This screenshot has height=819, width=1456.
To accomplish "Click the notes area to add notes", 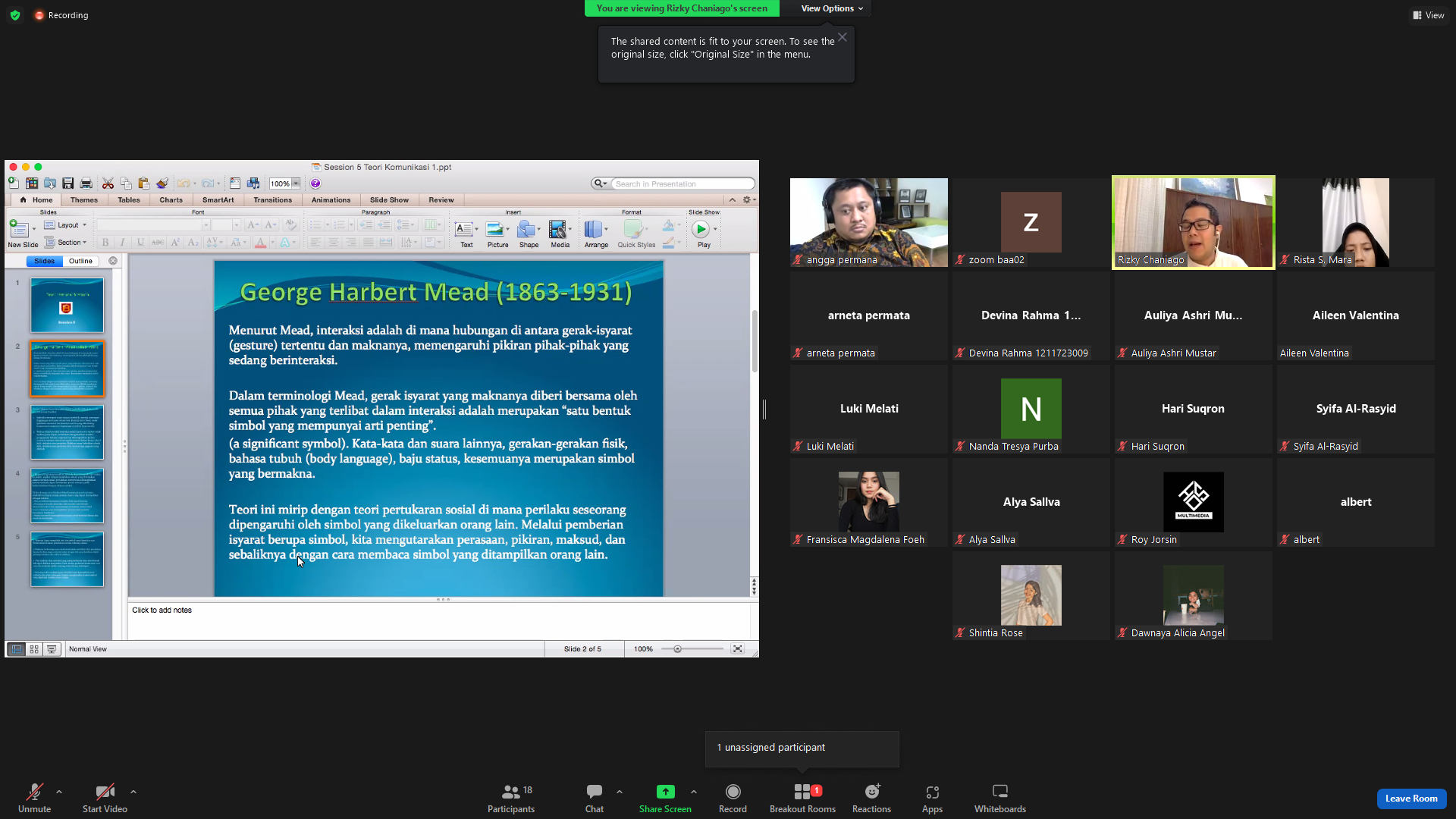I will [440, 622].
